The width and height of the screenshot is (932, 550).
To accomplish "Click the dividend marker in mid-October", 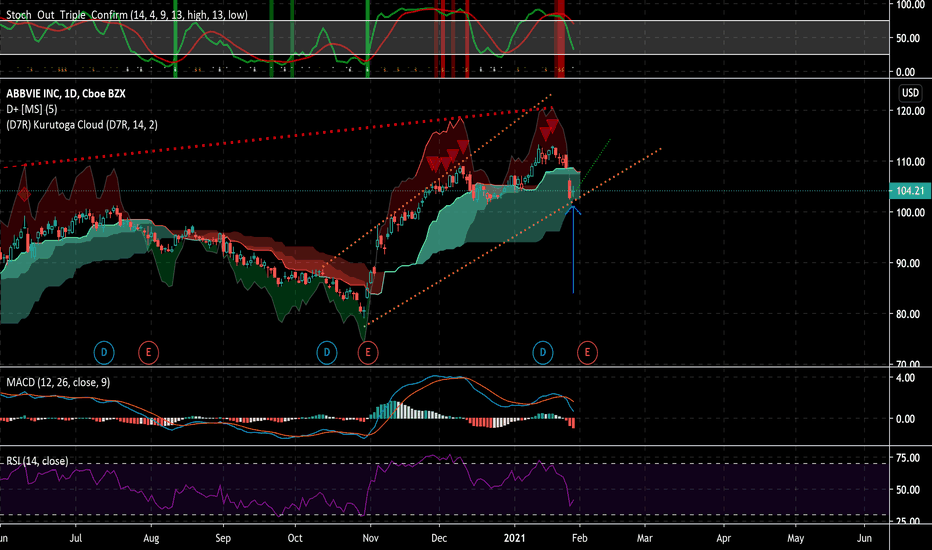I will [326, 353].
